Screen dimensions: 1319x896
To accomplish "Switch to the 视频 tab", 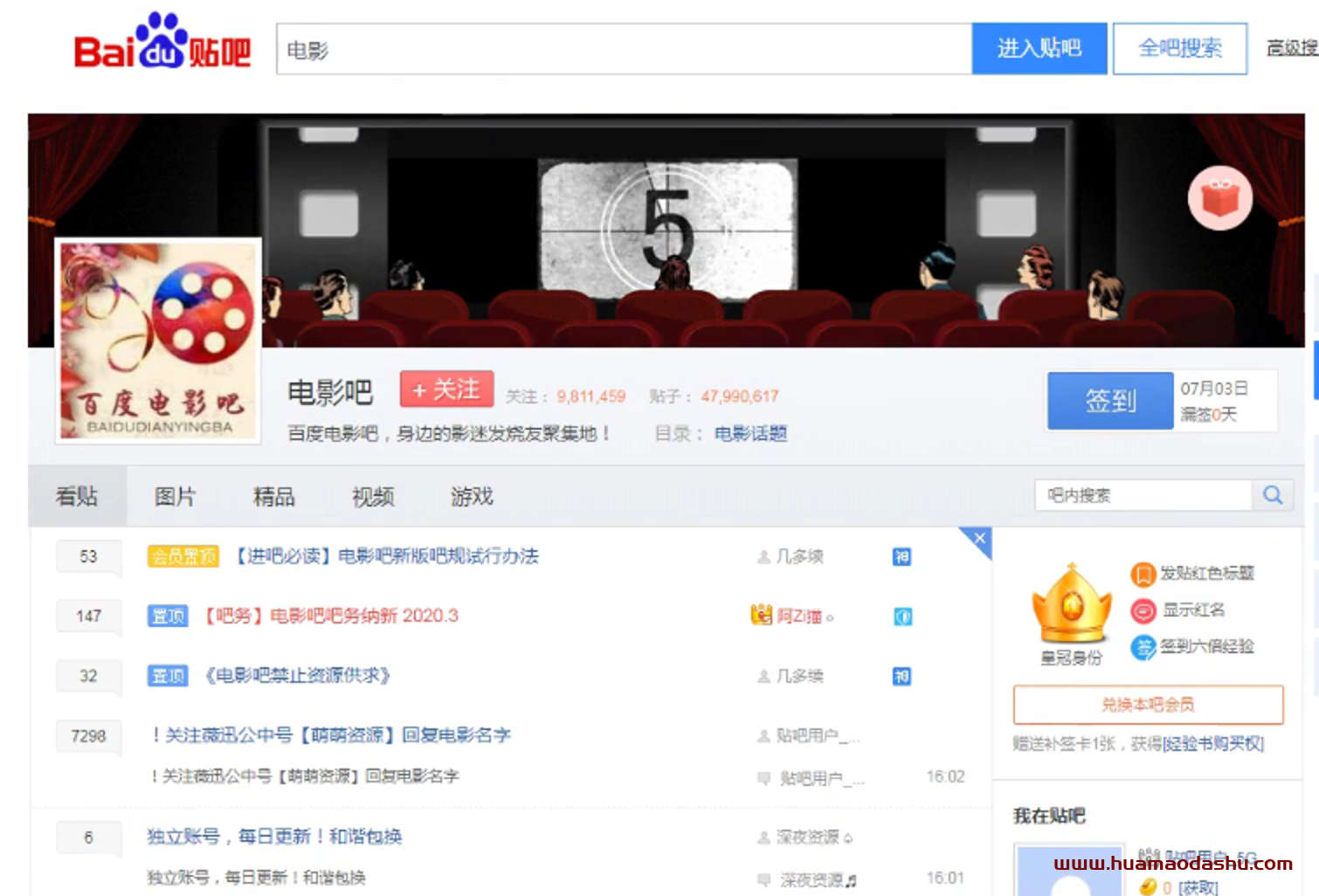I will [373, 496].
